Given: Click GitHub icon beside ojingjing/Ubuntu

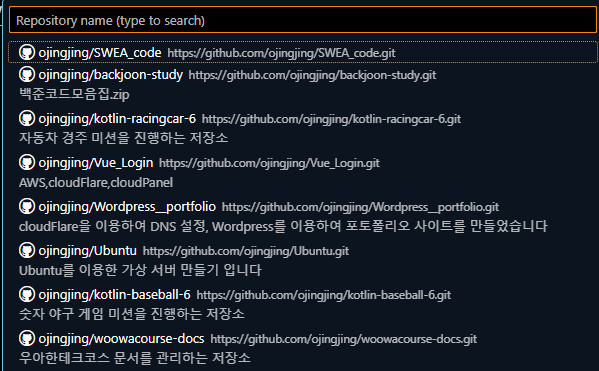Looking at the screenshot, I should pos(27,250).
